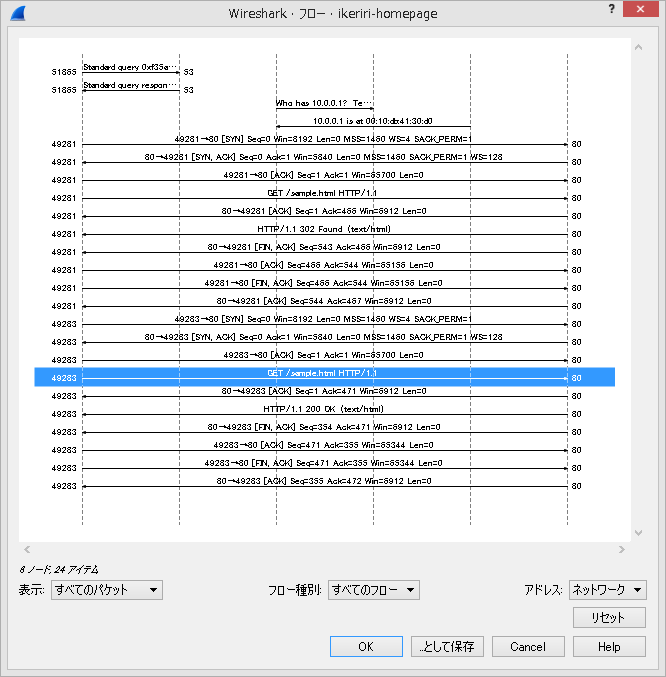Image resolution: width=666 pixels, height=677 pixels.
Task: Select the 49283→80 [FIN, ACK] Seq=471 row
Action: (x=325, y=467)
